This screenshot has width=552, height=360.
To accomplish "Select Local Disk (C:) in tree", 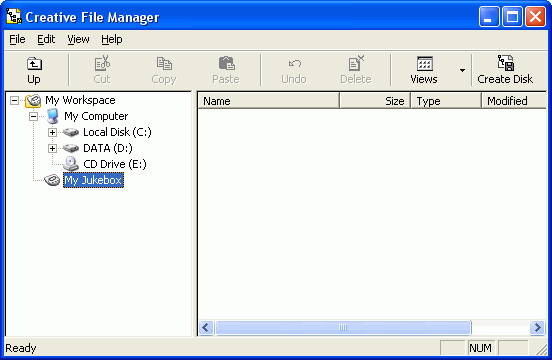I will click(117, 132).
